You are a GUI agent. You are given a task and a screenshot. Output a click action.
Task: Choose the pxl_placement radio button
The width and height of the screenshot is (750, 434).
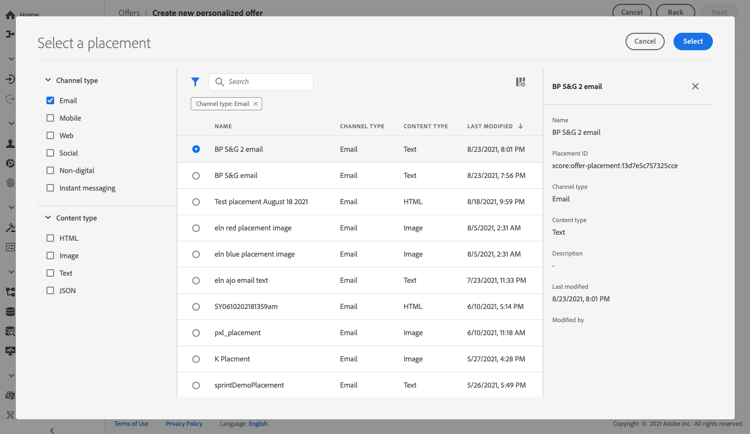[196, 333]
